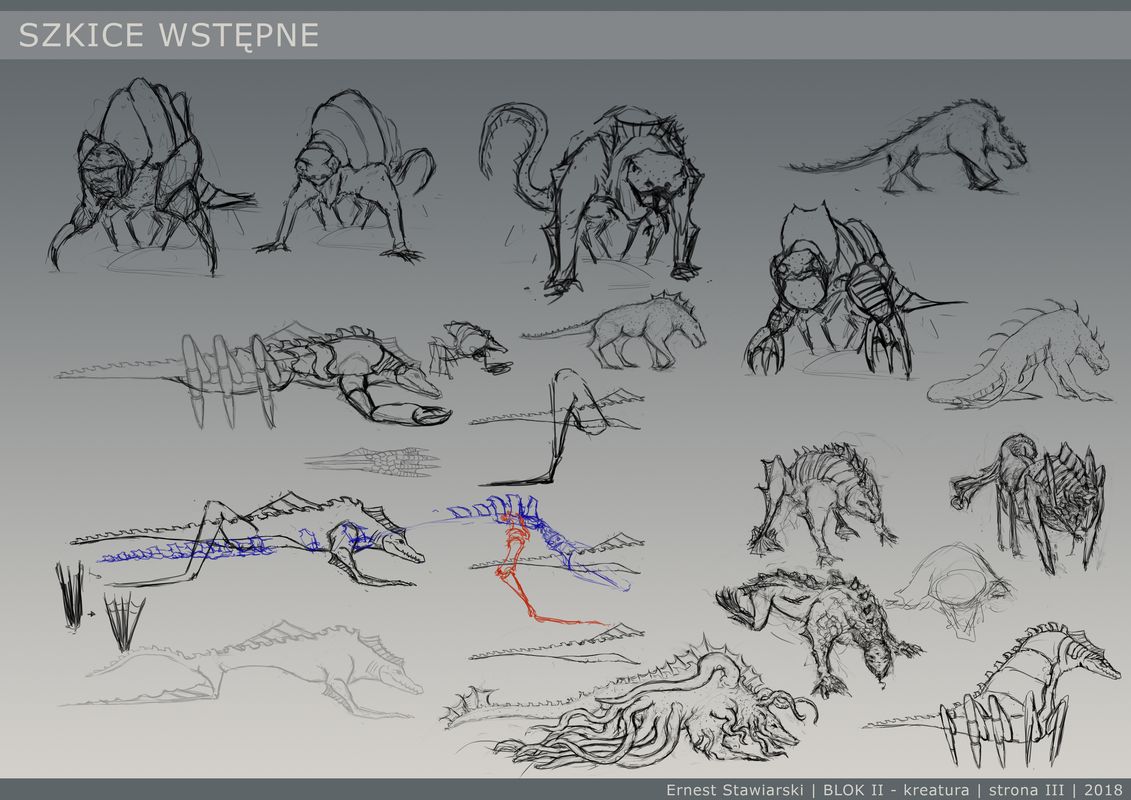
Task: Click the "2018" year in footer
Action: click(1102, 790)
